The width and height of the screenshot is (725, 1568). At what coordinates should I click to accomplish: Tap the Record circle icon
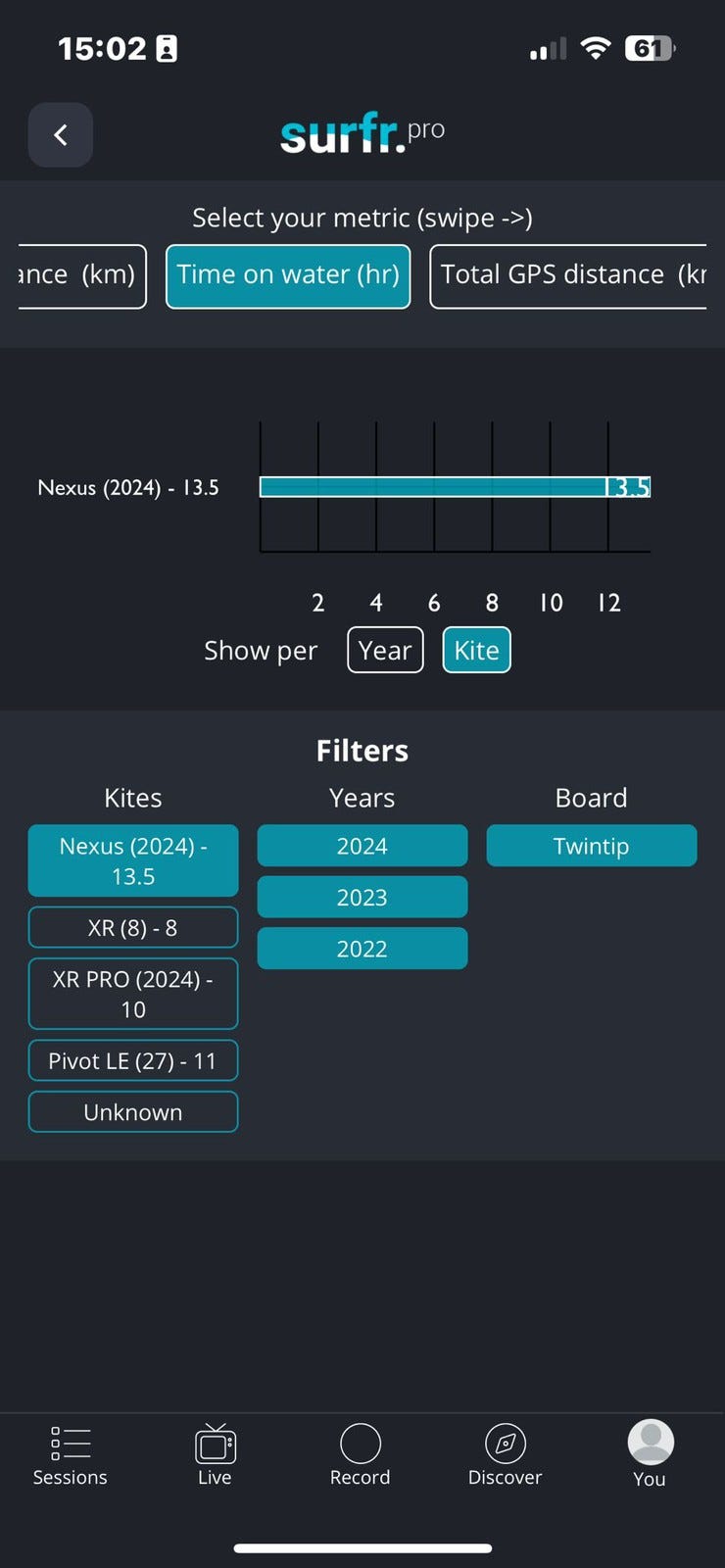pyautogui.click(x=361, y=1444)
